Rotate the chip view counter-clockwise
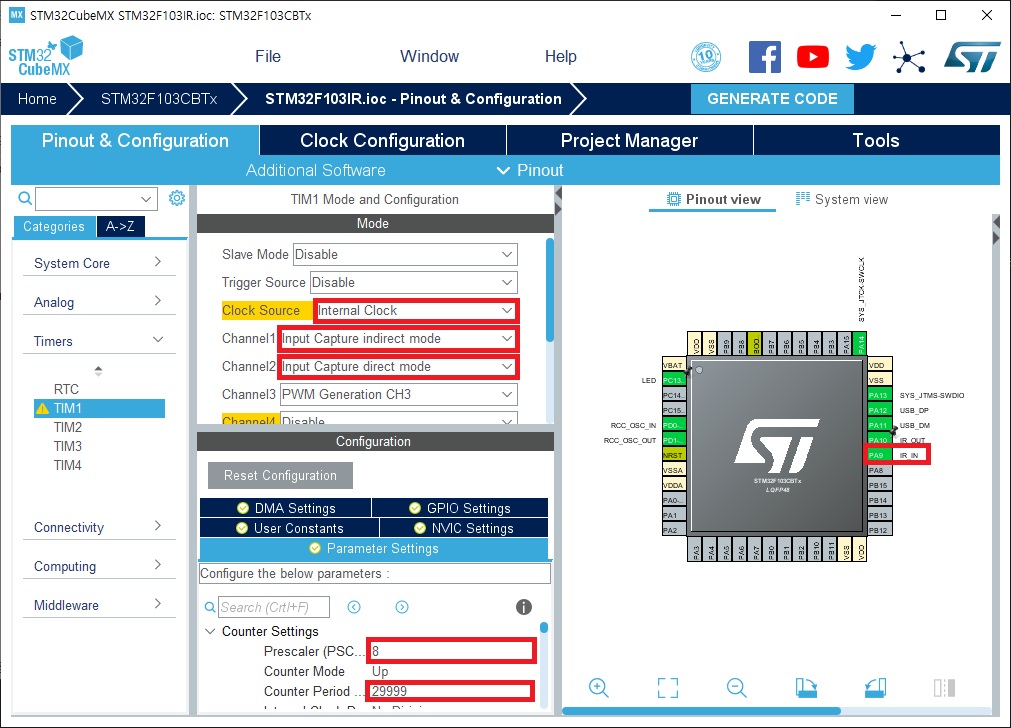The height and width of the screenshot is (728, 1011). 875,687
